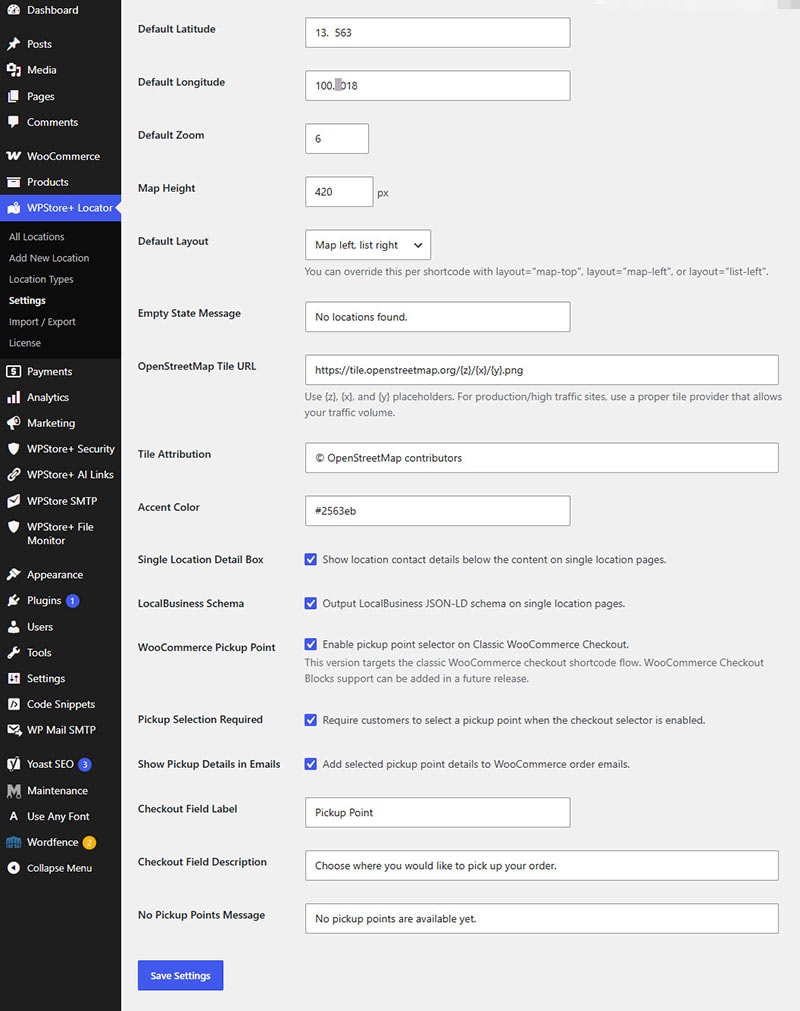Viewport: 800px width, 1011px height.
Task: Disable the WooCommerce Pickup Point checkbox
Action: pyautogui.click(x=311, y=644)
